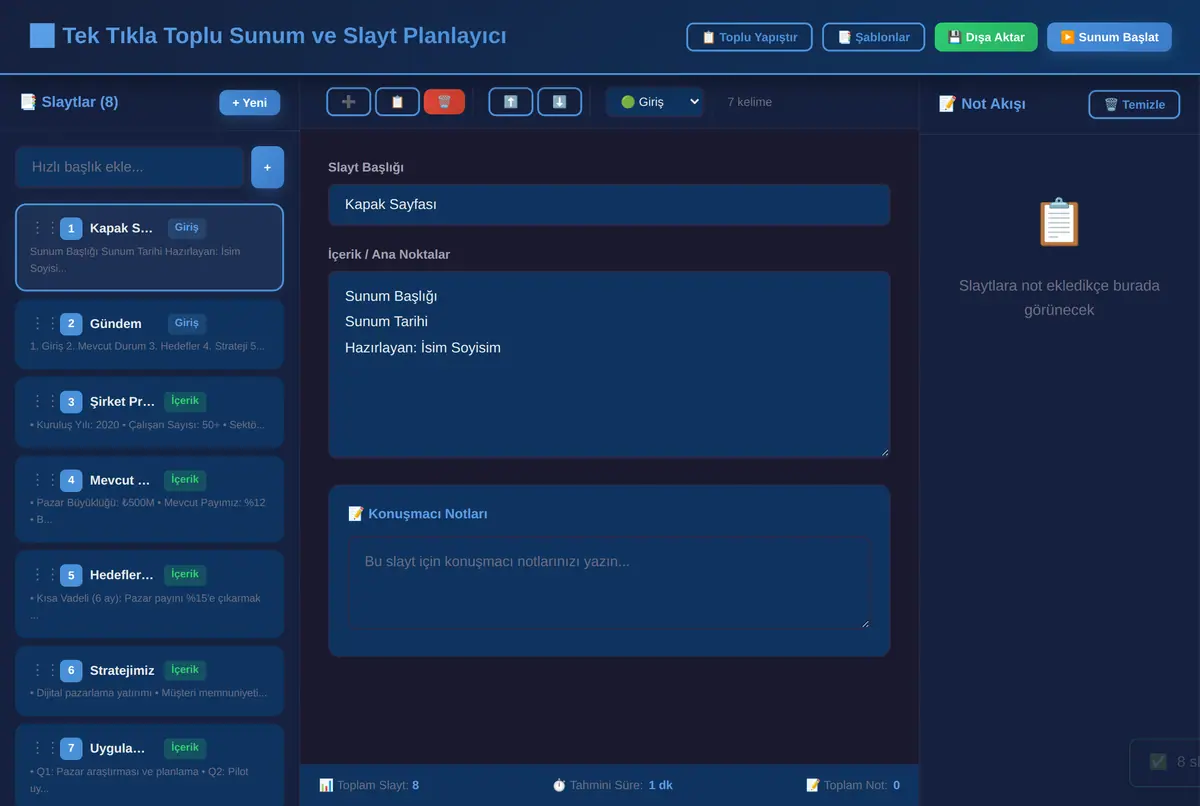Open the Giriş slide type dropdown

[x=655, y=102]
